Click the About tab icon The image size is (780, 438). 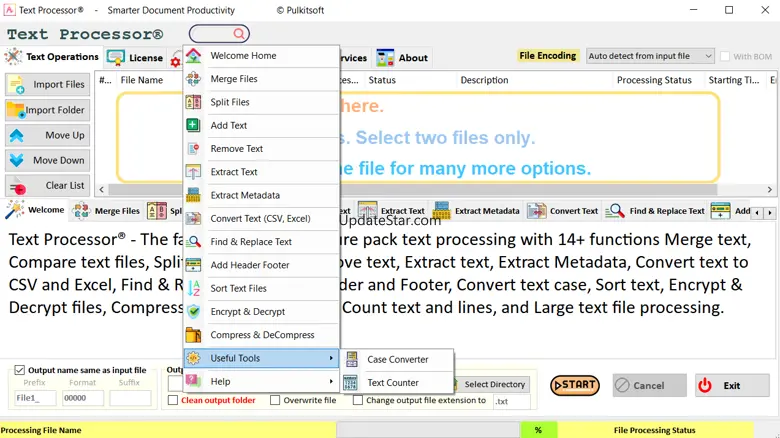[x=385, y=58]
